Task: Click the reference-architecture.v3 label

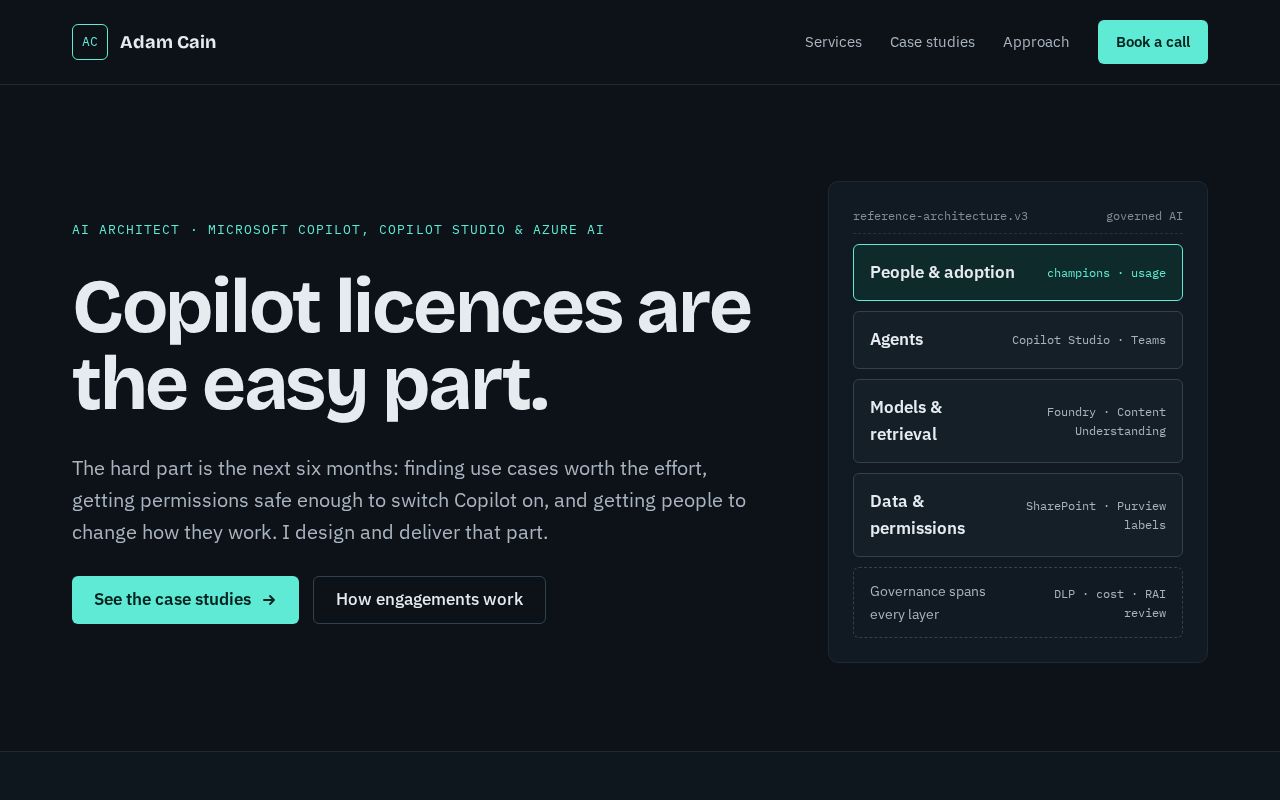Action: (x=940, y=216)
